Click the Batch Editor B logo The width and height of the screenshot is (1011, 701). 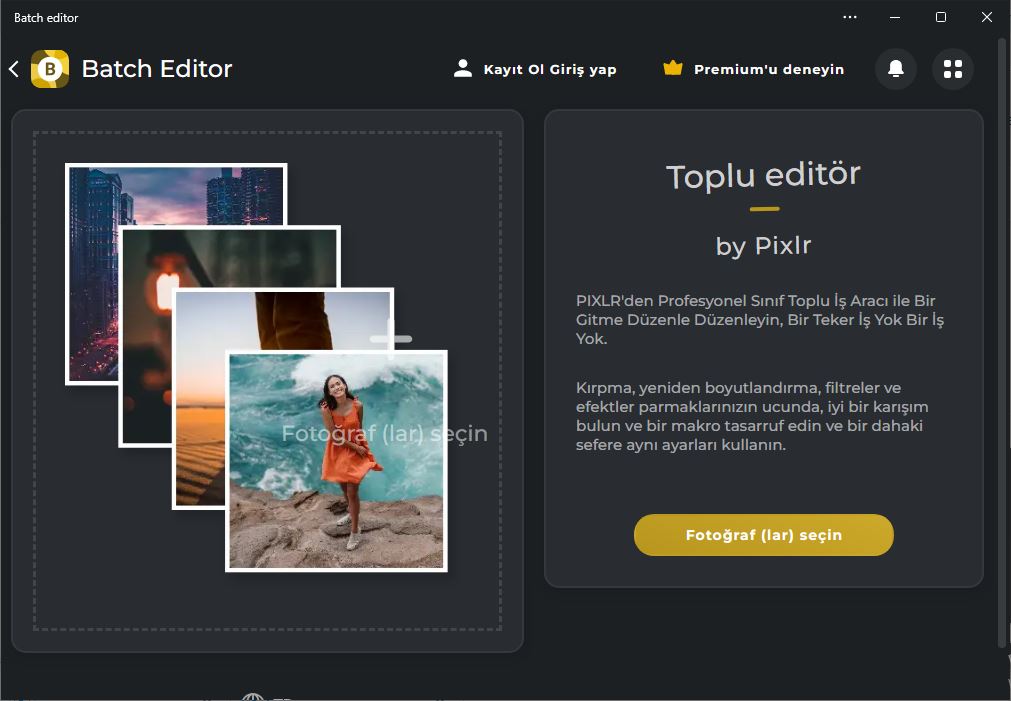point(50,68)
